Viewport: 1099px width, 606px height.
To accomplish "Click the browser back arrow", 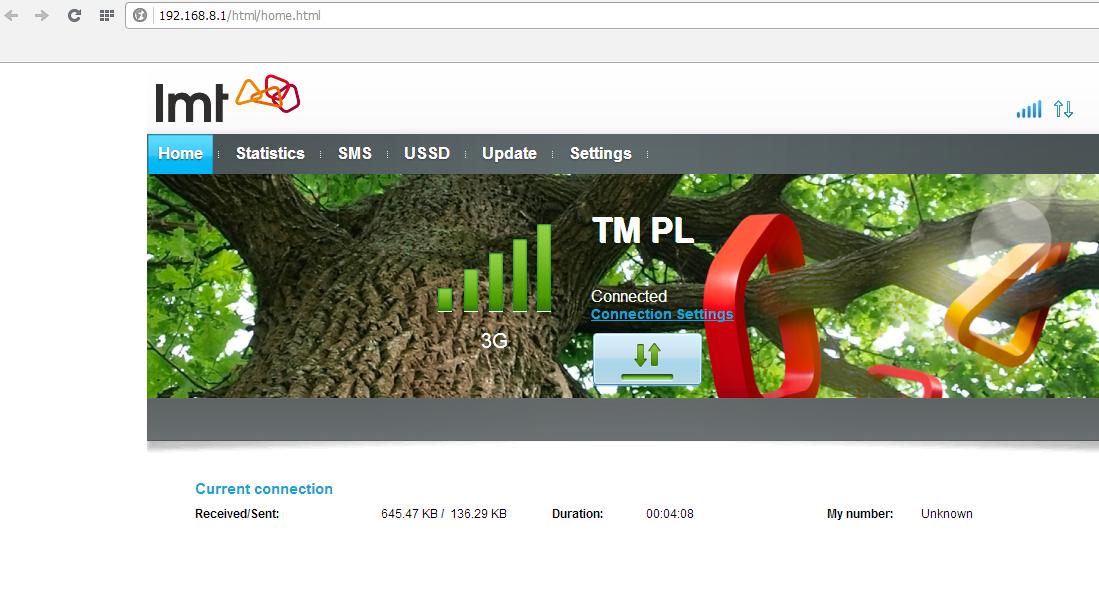I will pos(12,16).
